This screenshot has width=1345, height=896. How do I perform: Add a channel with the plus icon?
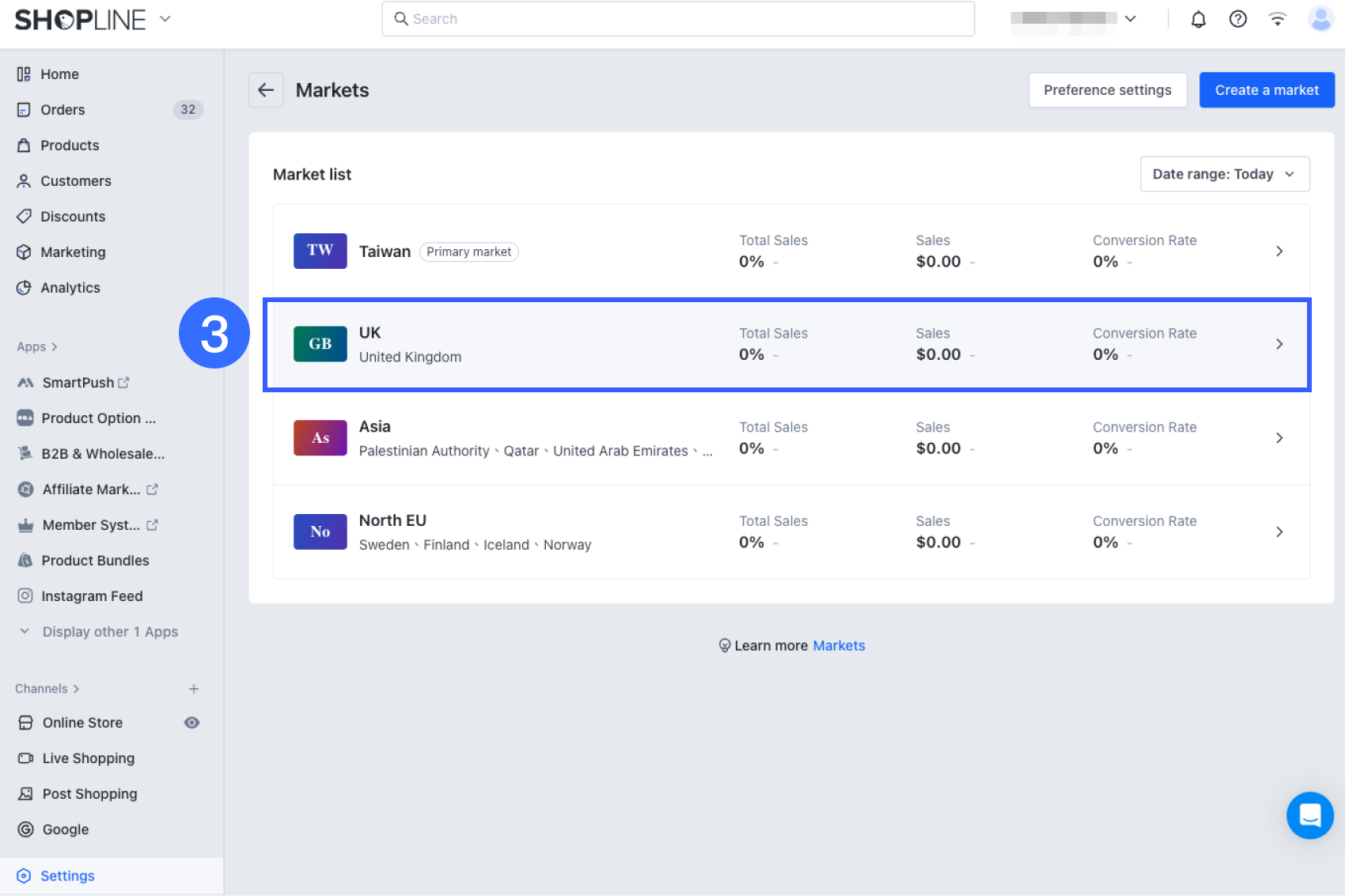[194, 689]
